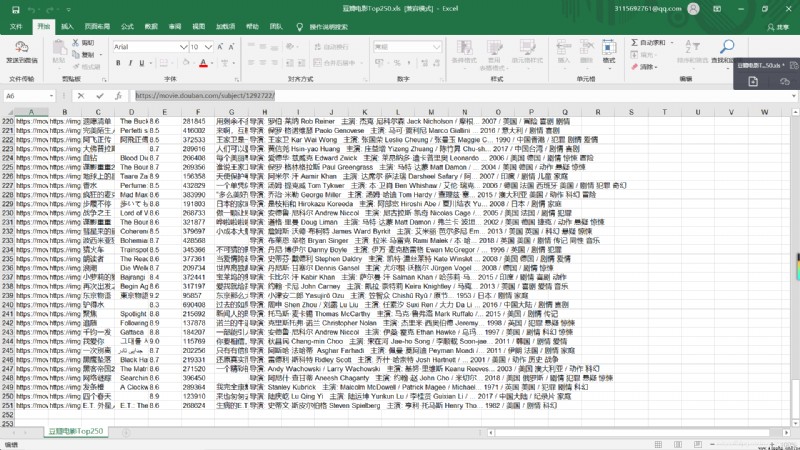
Task: Click the fx insert function icon
Action: (x=118, y=96)
